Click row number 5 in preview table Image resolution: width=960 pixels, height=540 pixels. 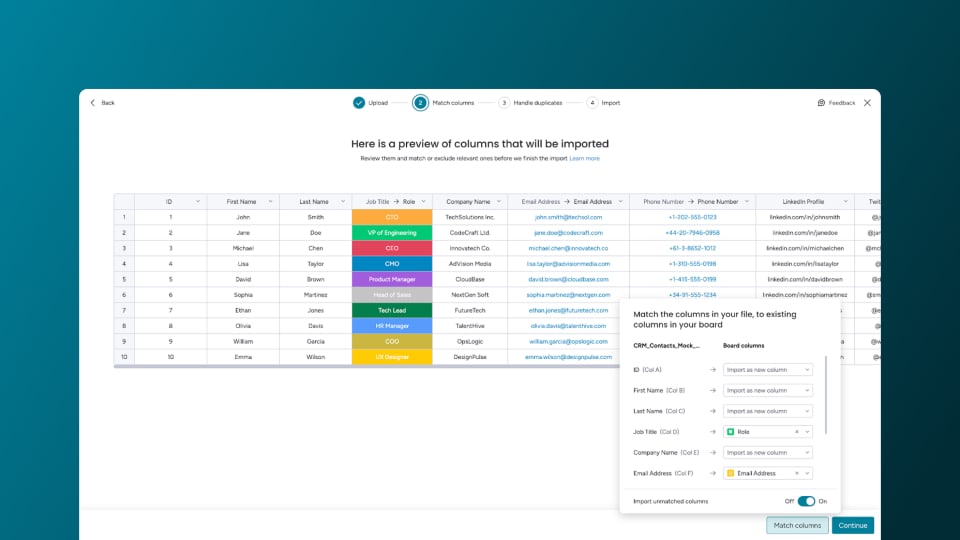124,279
